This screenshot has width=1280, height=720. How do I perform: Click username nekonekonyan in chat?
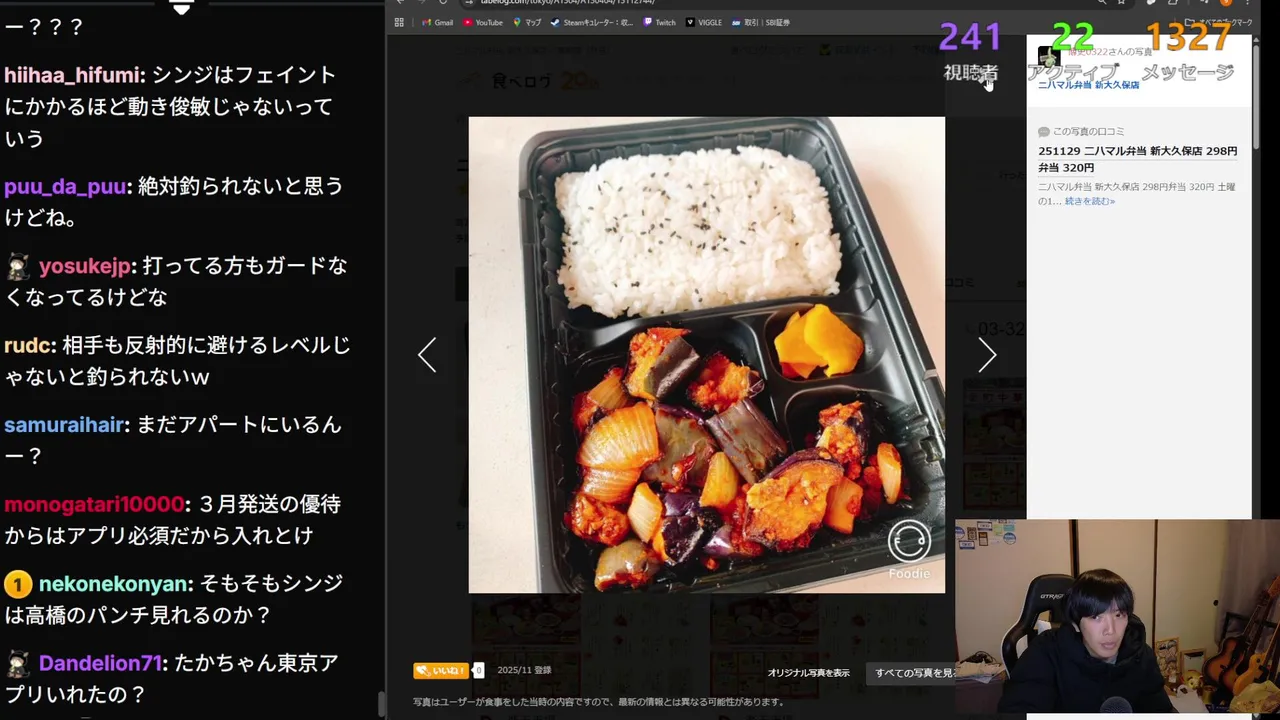[114, 583]
